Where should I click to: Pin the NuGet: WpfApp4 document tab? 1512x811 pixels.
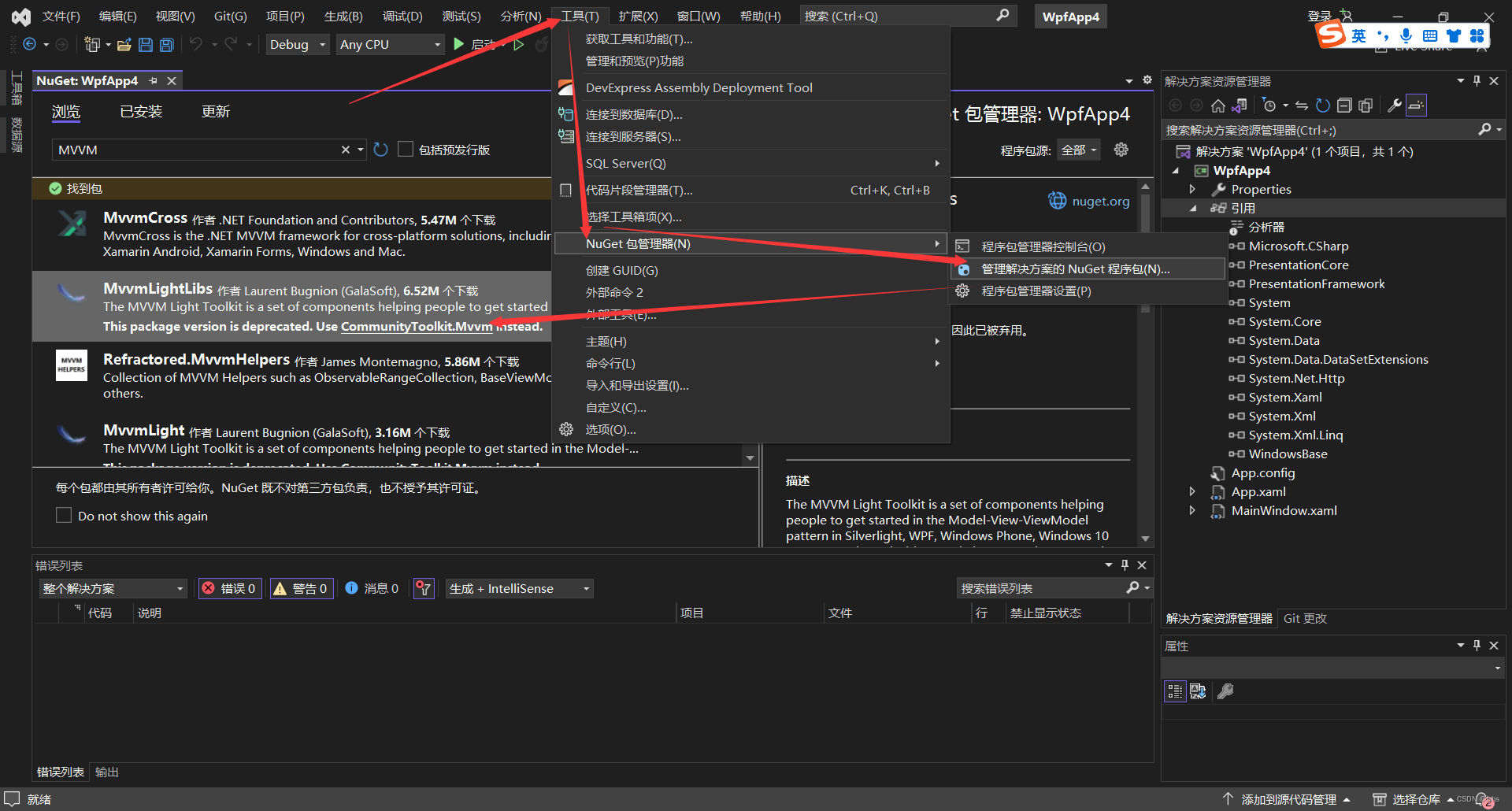point(154,80)
